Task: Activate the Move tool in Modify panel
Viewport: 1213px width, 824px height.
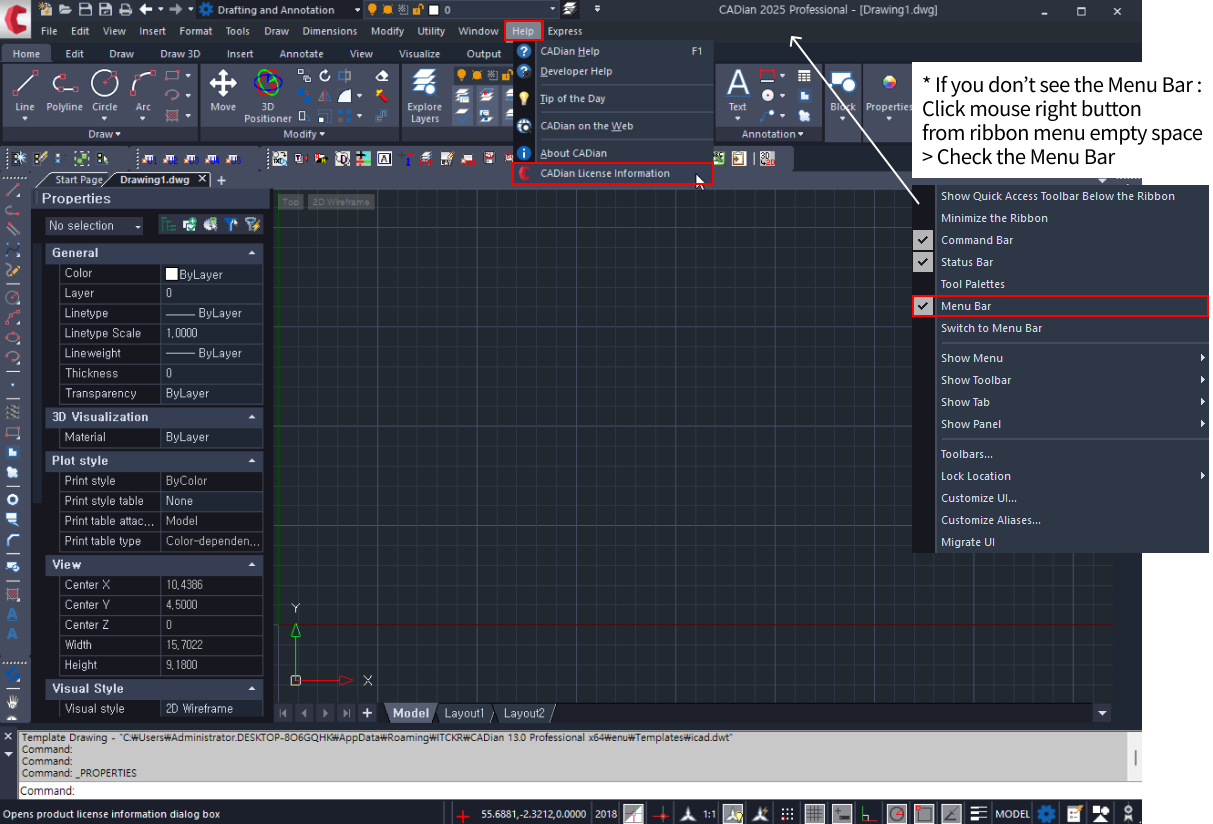Action: point(223,91)
